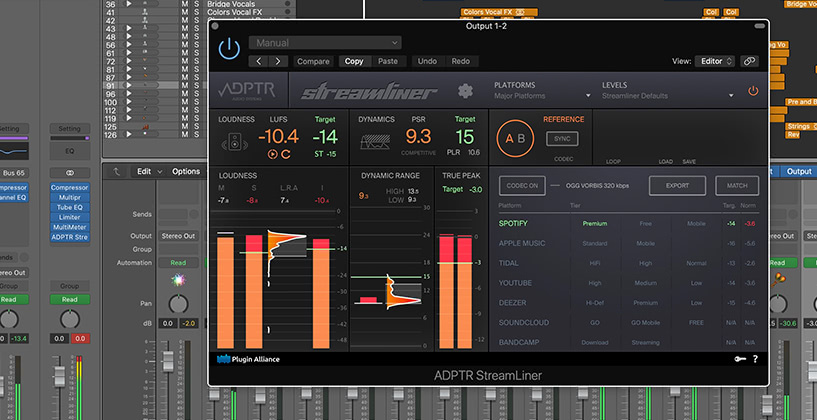Select Apple Music Standard tier
Screen dimensions: 817x420
595,243
